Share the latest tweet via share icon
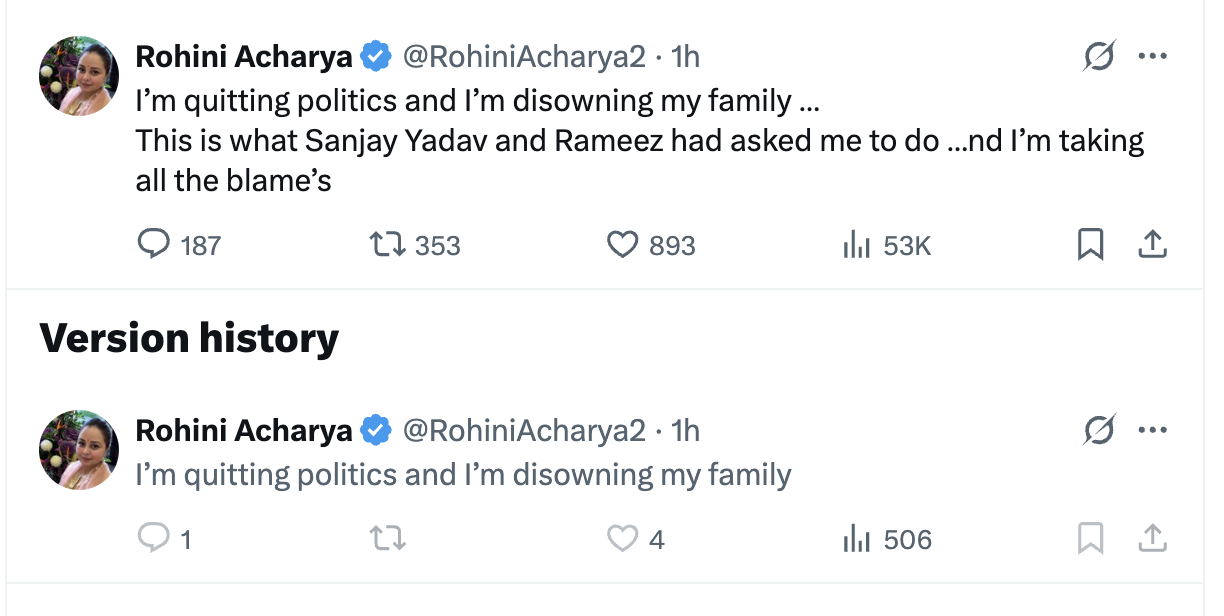Image resolution: width=1224 pixels, height=616 pixels. [x=1152, y=244]
